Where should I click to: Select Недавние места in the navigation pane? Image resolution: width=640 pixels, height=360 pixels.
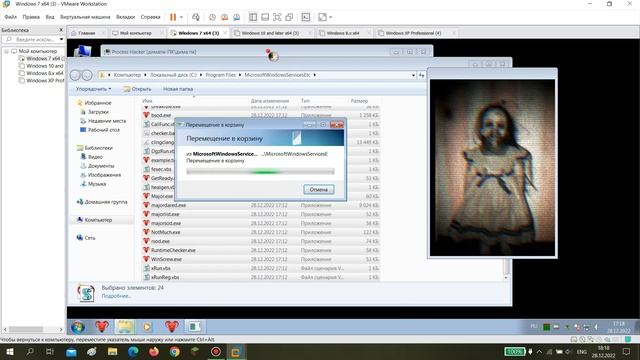click(x=103, y=121)
